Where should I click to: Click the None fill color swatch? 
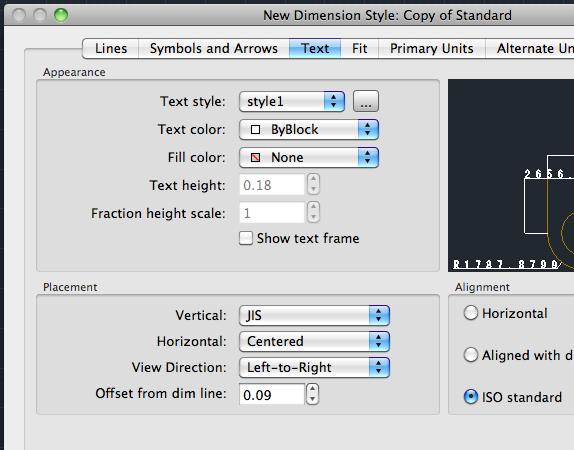[256, 158]
